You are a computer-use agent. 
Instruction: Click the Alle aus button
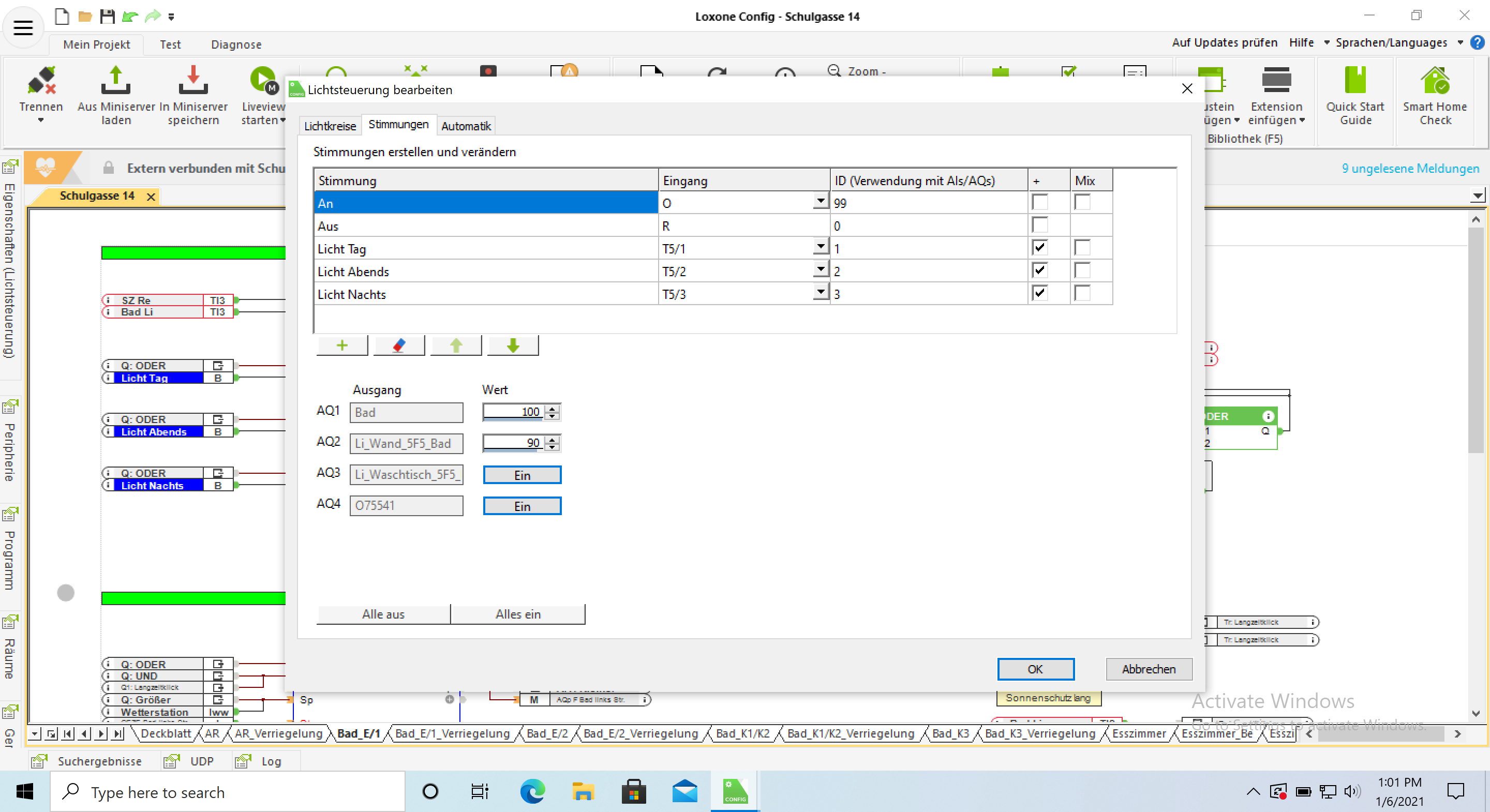383,614
